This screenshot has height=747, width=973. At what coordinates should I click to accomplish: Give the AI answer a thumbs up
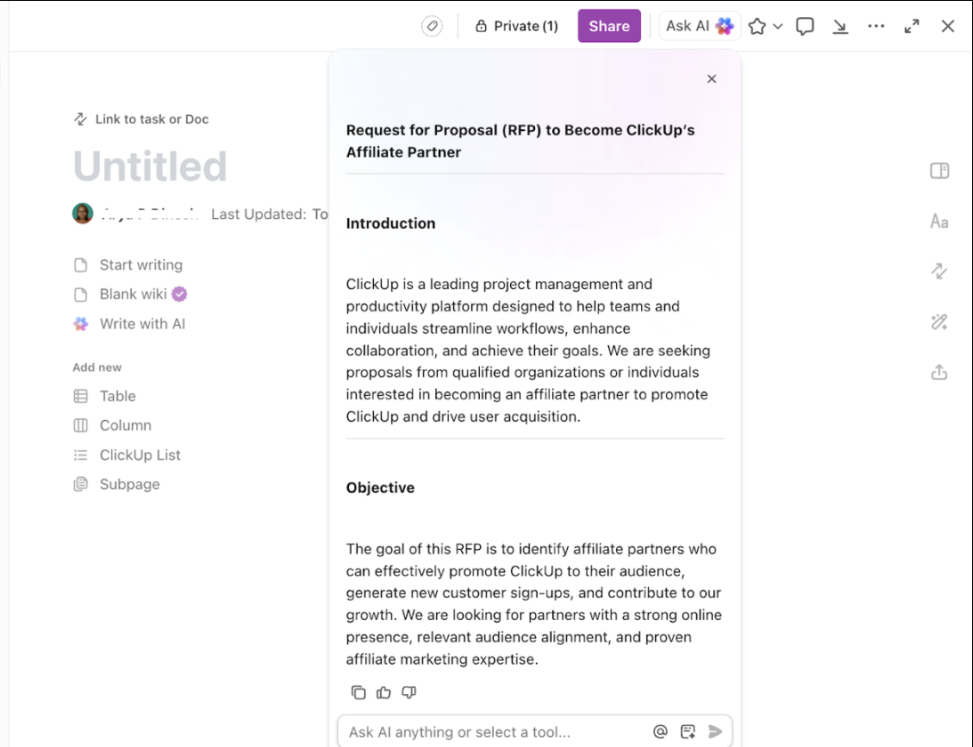[x=384, y=692]
